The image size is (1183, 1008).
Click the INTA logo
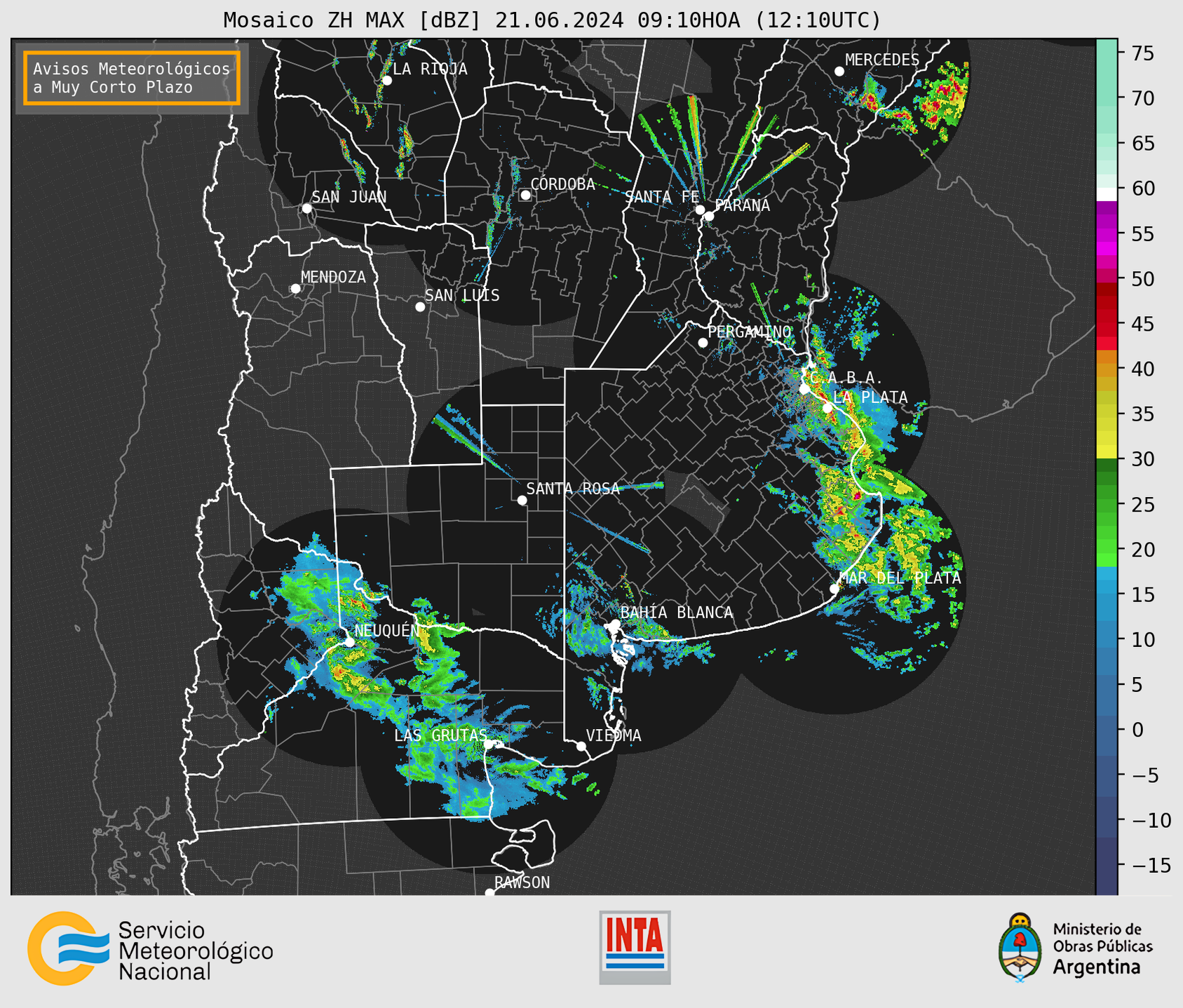(x=635, y=947)
